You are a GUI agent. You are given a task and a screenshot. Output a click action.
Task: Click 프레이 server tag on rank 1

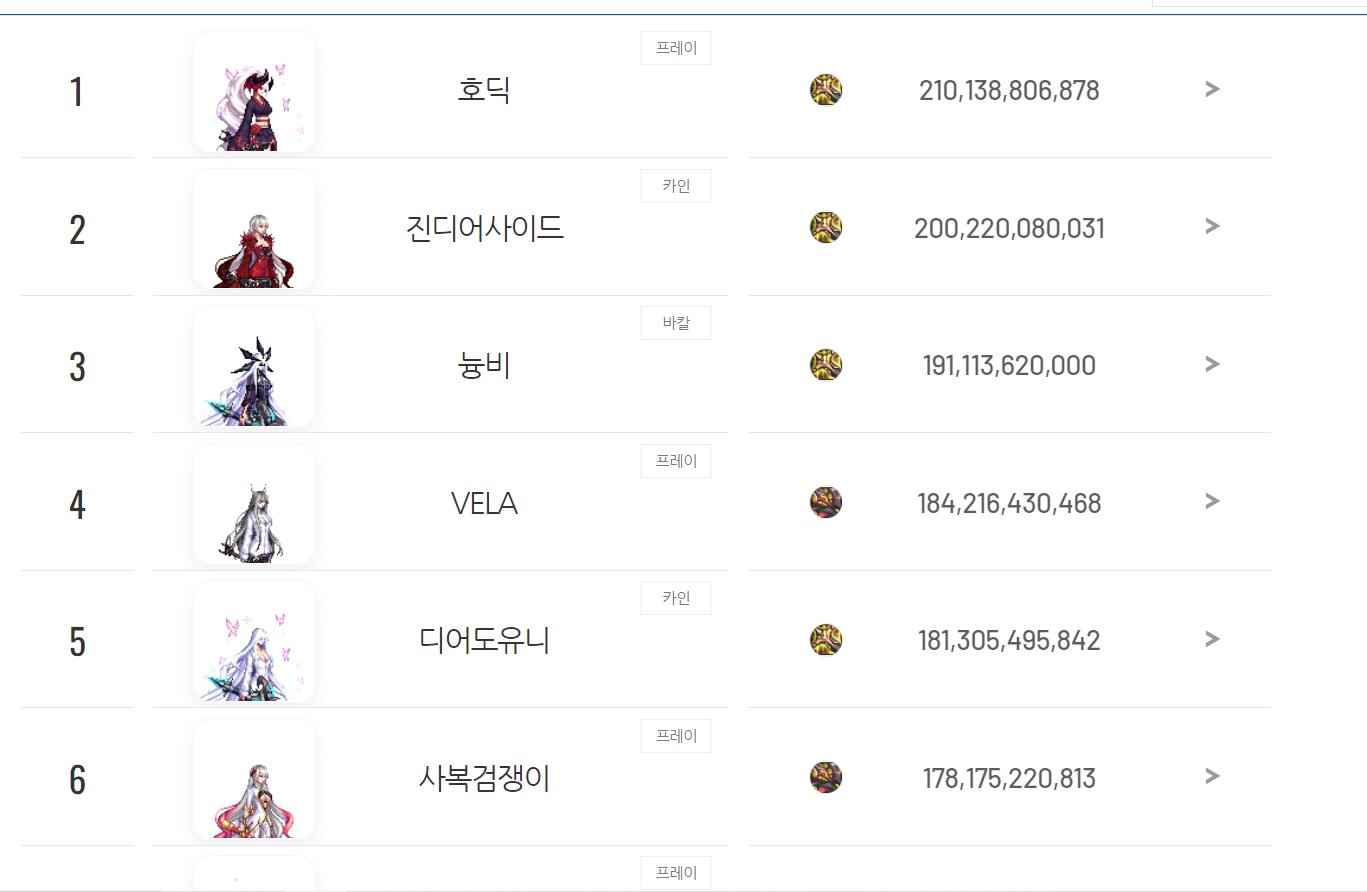(676, 48)
